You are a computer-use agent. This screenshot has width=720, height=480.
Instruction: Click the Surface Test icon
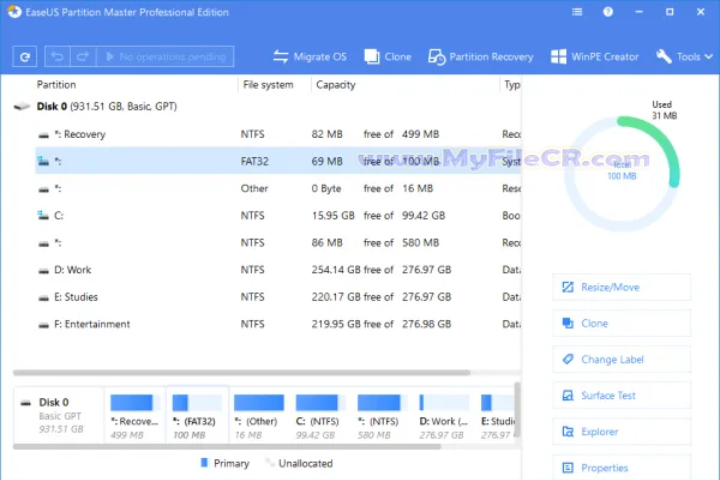[x=568, y=395]
